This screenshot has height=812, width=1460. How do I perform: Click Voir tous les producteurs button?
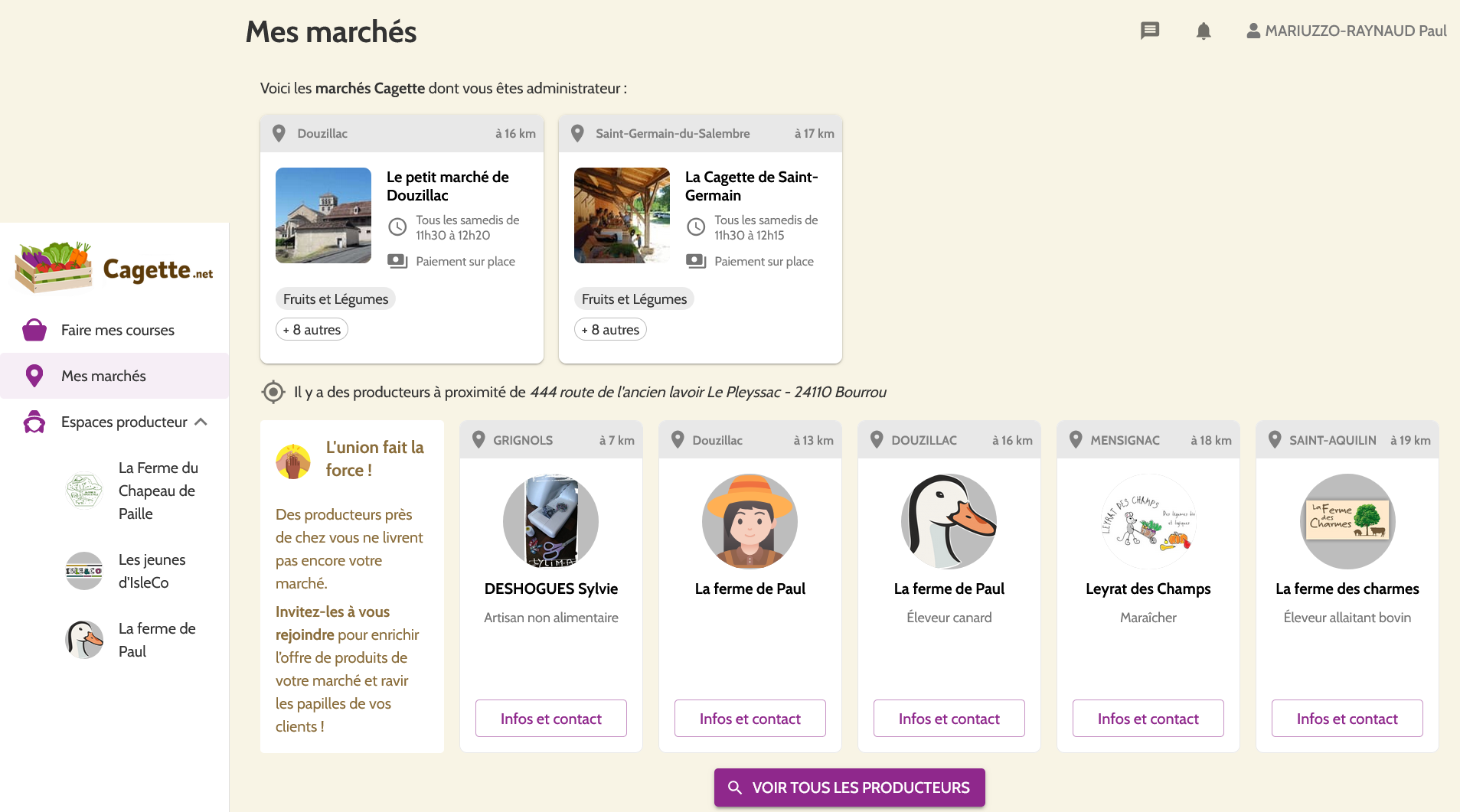pos(849,788)
